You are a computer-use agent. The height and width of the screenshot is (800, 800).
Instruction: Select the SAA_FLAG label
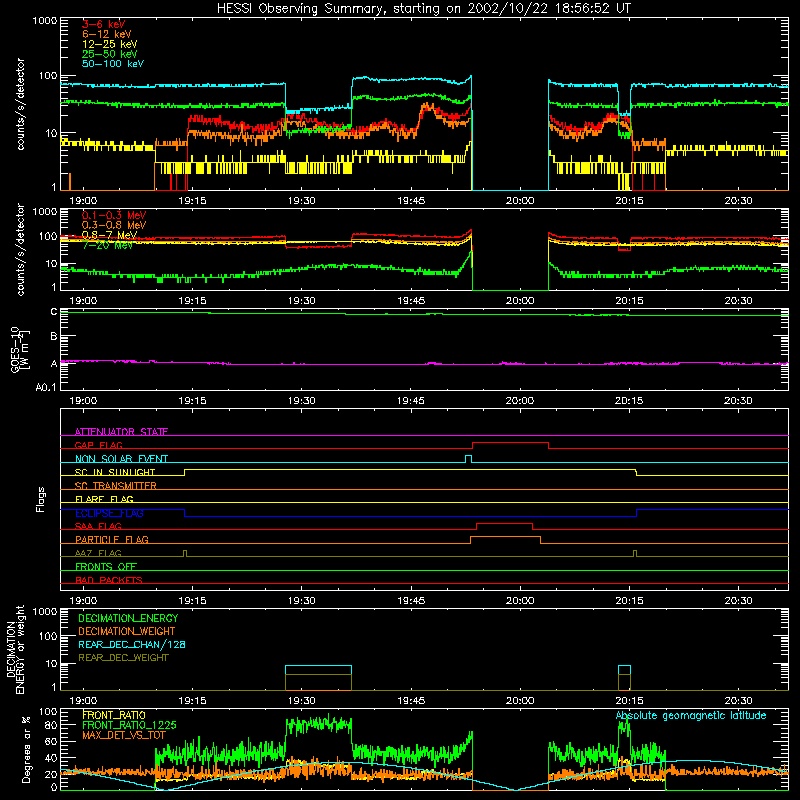click(98, 526)
